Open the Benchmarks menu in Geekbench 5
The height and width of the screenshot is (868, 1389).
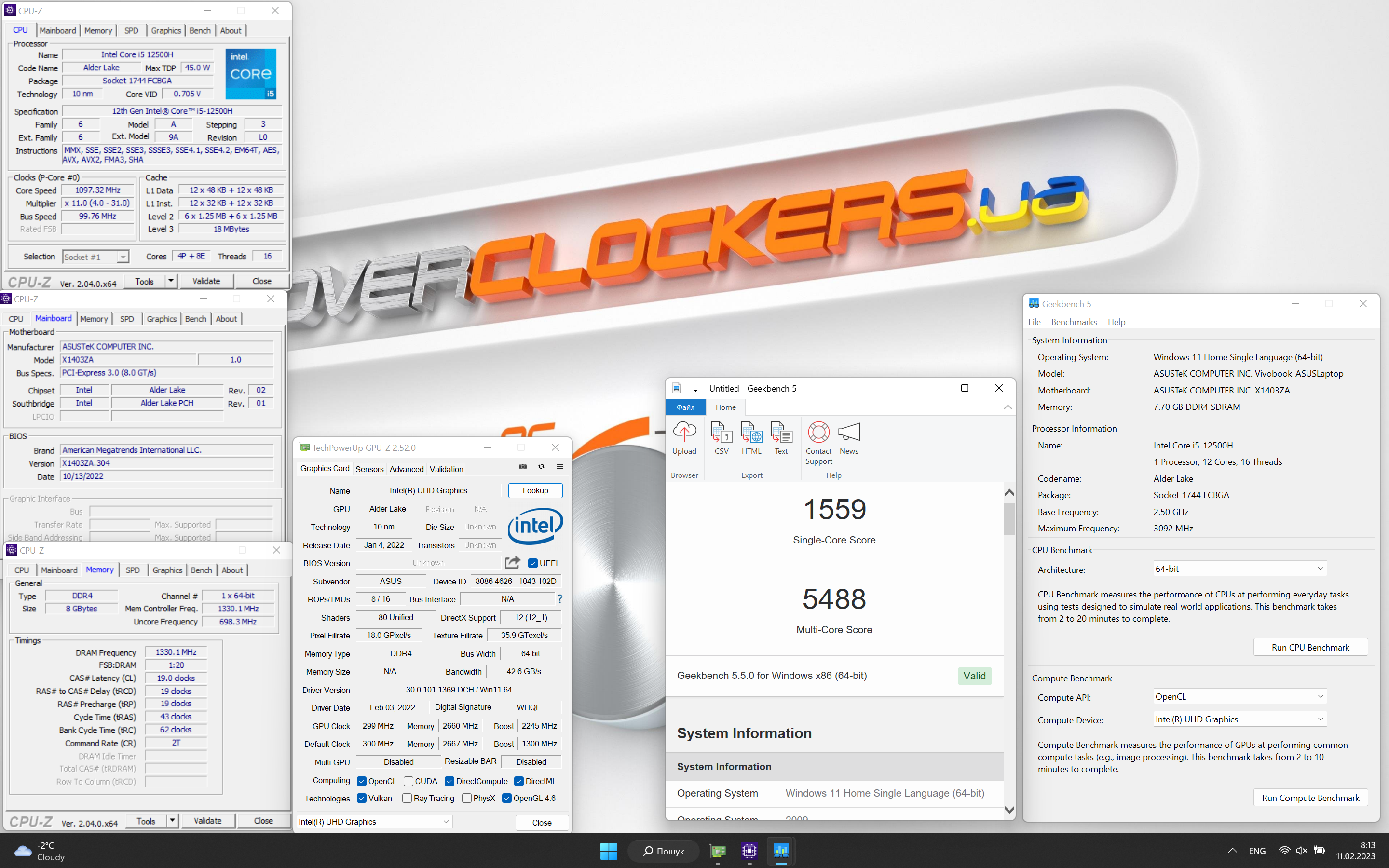(x=1074, y=322)
